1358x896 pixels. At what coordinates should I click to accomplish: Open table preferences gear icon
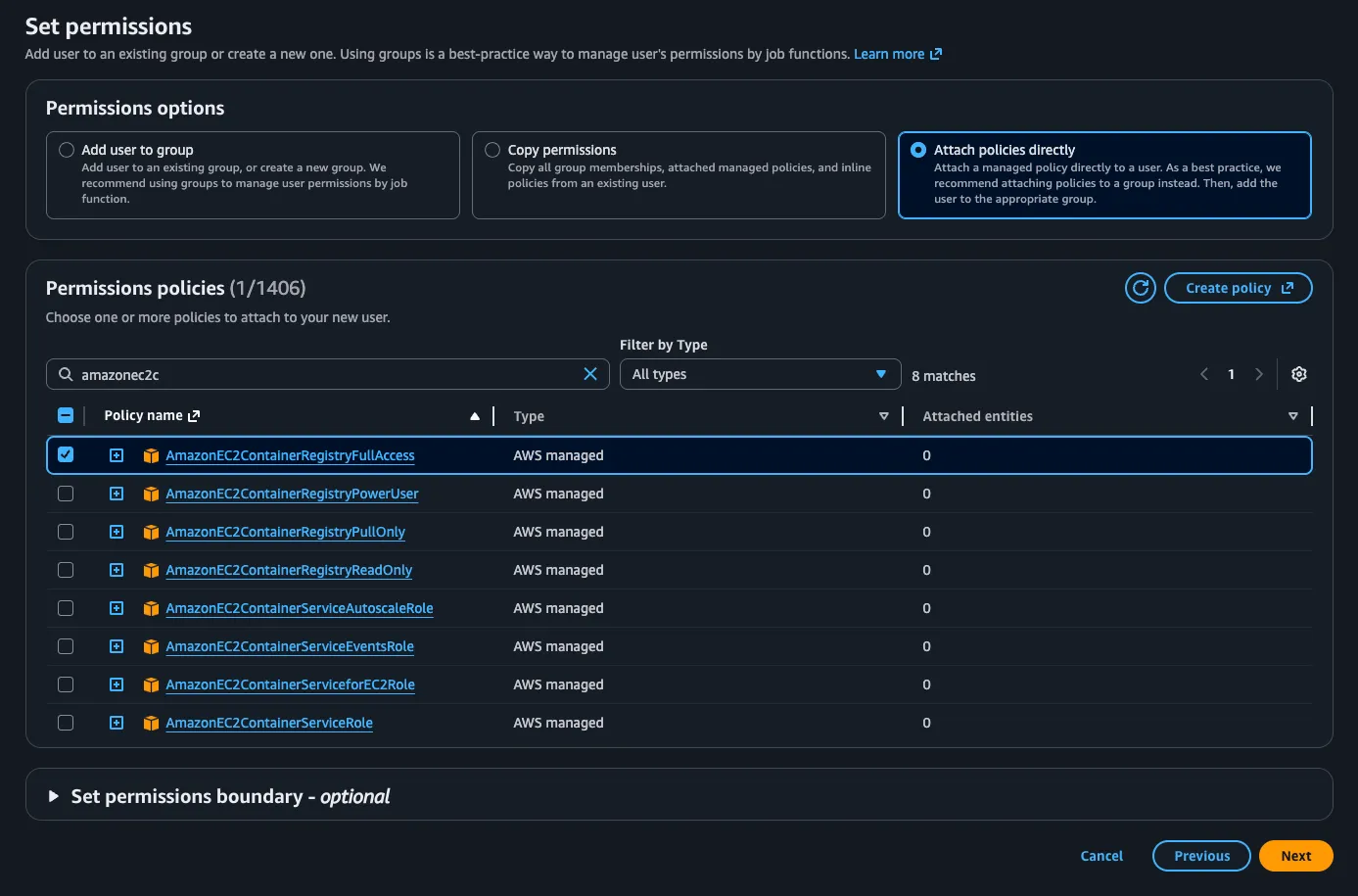tap(1298, 374)
